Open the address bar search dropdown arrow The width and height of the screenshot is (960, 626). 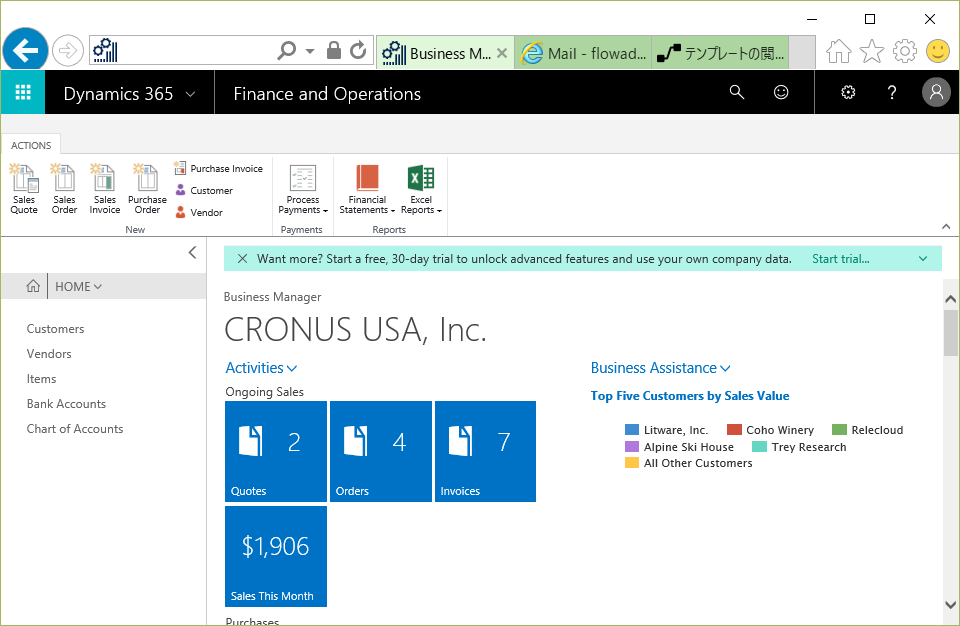(x=310, y=51)
